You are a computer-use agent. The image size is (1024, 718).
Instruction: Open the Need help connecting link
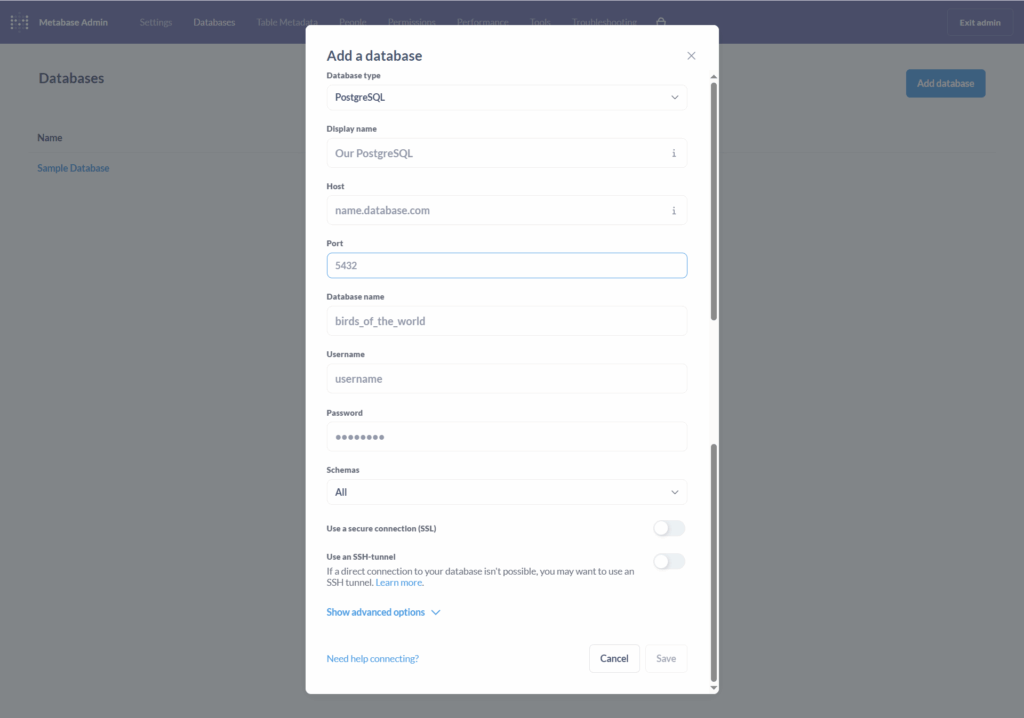point(372,659)
